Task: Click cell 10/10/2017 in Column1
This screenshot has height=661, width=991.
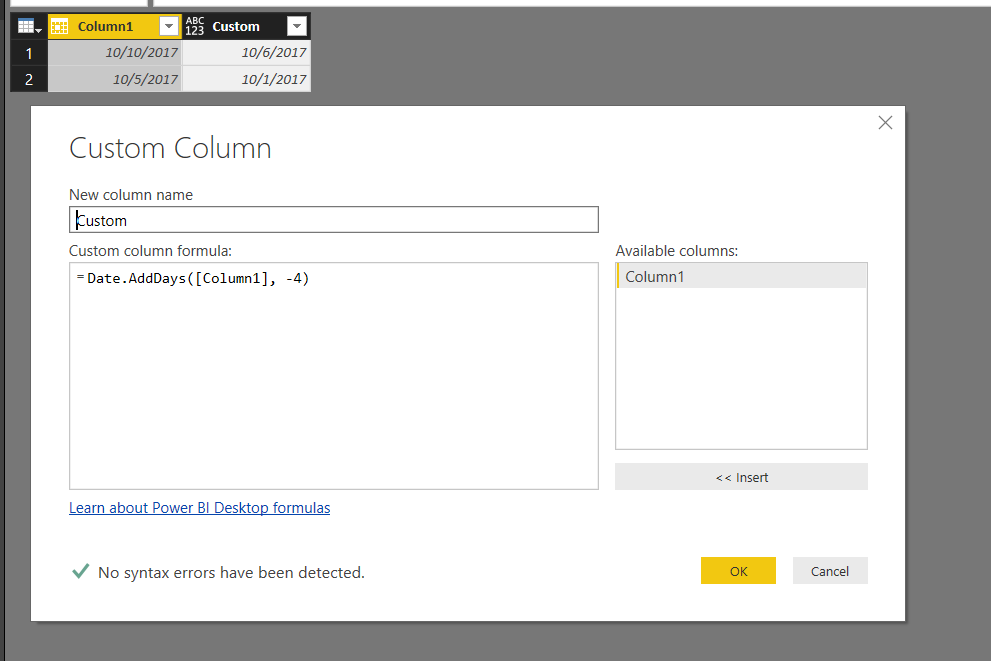Action: [115, 52]
